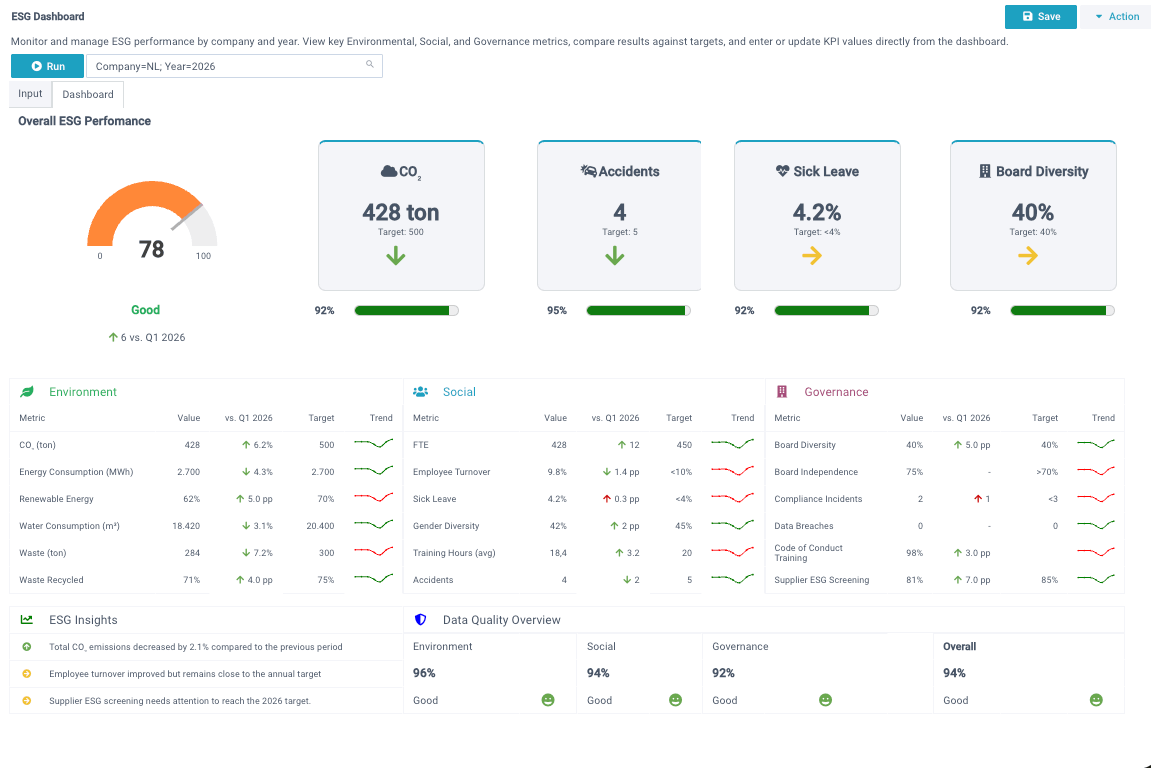Click the Environment leaf icon
This screenshot has width=1151, height=768.
27,392
